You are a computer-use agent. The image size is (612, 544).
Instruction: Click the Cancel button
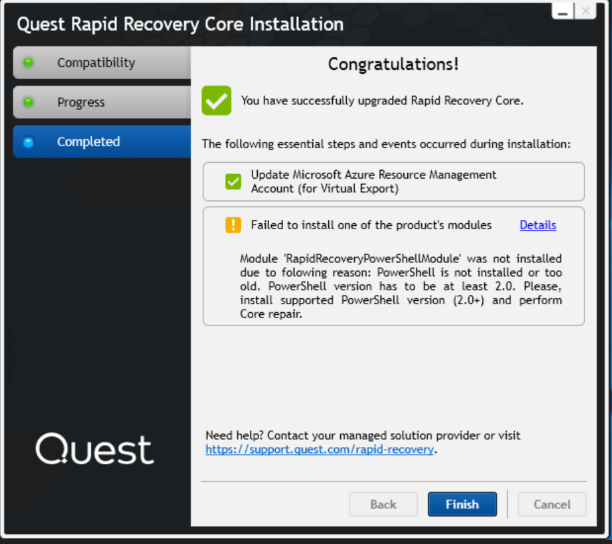coord(552,504)
